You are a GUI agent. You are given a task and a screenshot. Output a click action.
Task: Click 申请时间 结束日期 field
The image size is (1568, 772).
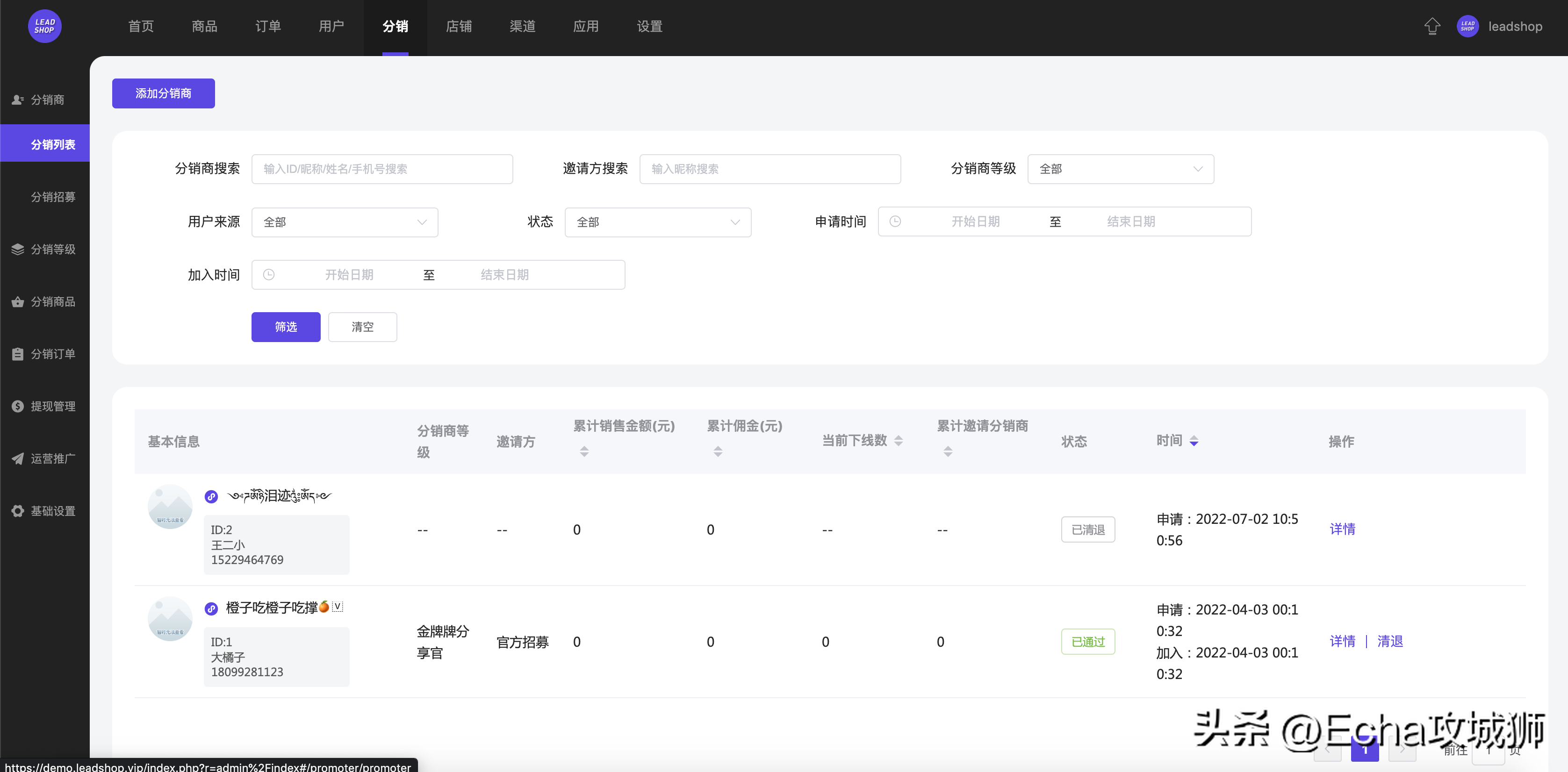point(1131,222)
